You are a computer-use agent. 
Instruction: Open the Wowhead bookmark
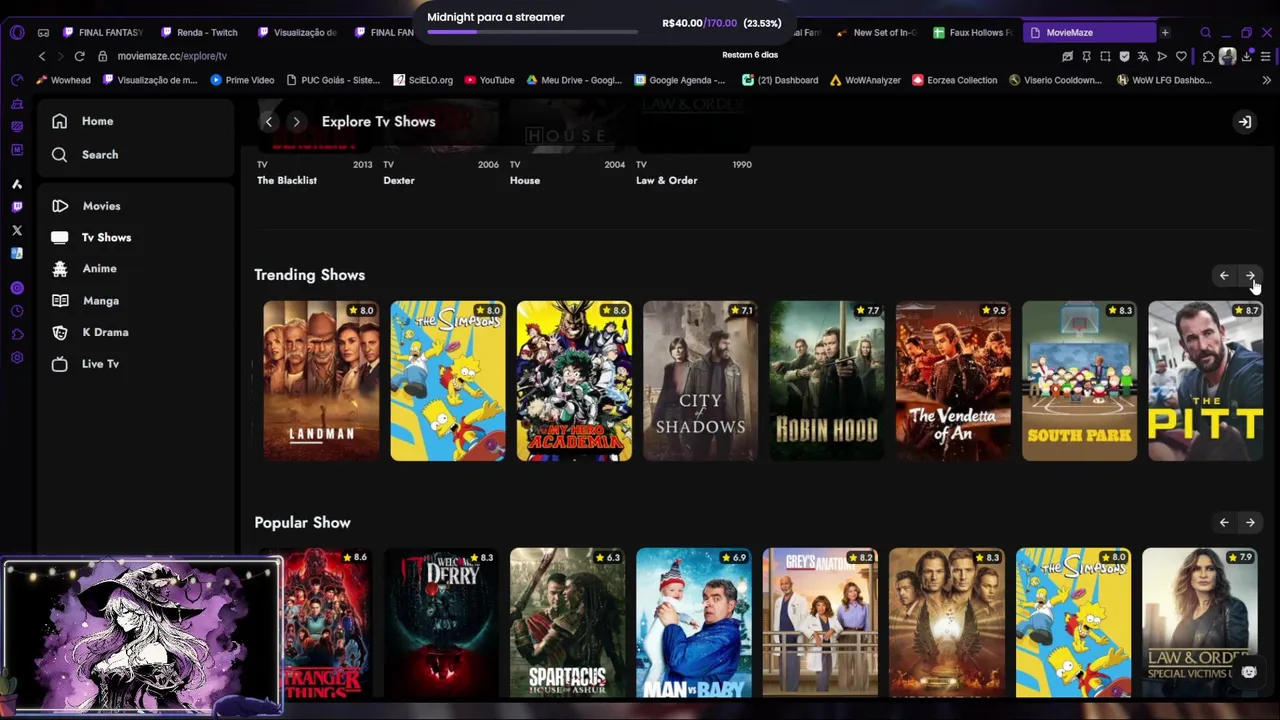63,80
